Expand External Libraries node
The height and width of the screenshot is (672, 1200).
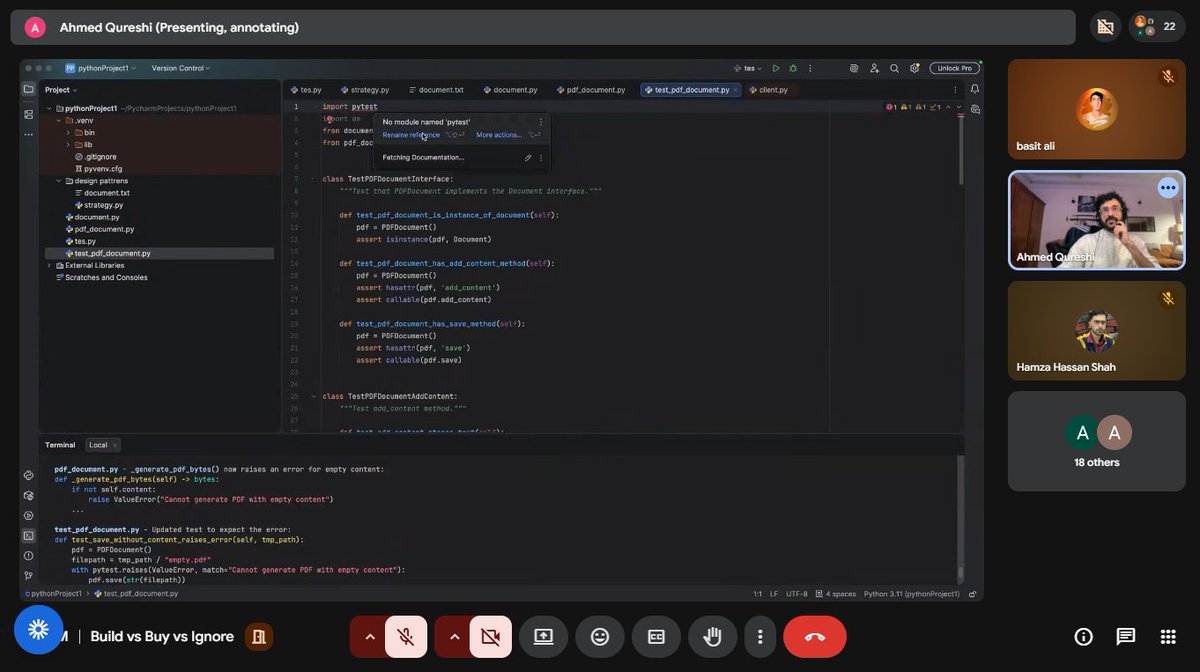[x=49, y=265]
